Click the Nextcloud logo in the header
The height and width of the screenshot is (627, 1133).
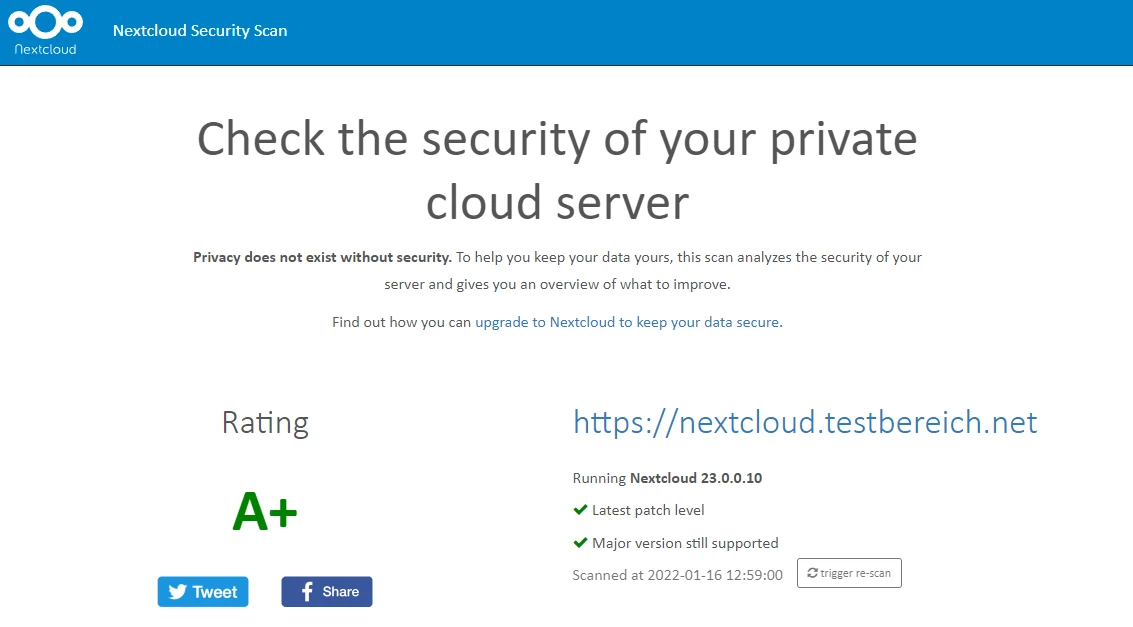click(45, 30)
